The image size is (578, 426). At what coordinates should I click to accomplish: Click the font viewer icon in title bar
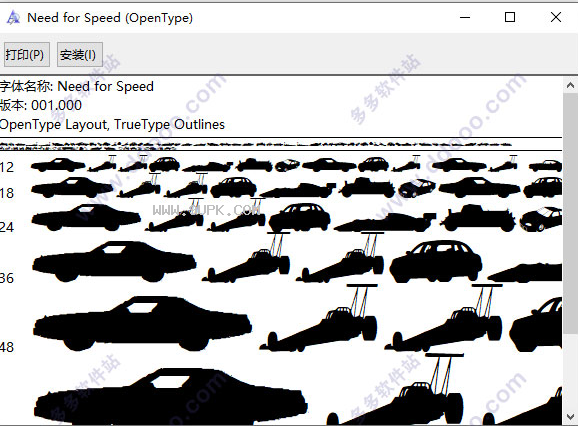[x=13, y=17]
